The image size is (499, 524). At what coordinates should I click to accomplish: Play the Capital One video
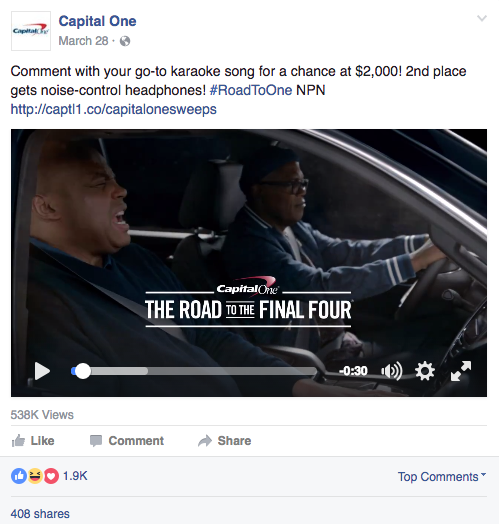[42, 371]
